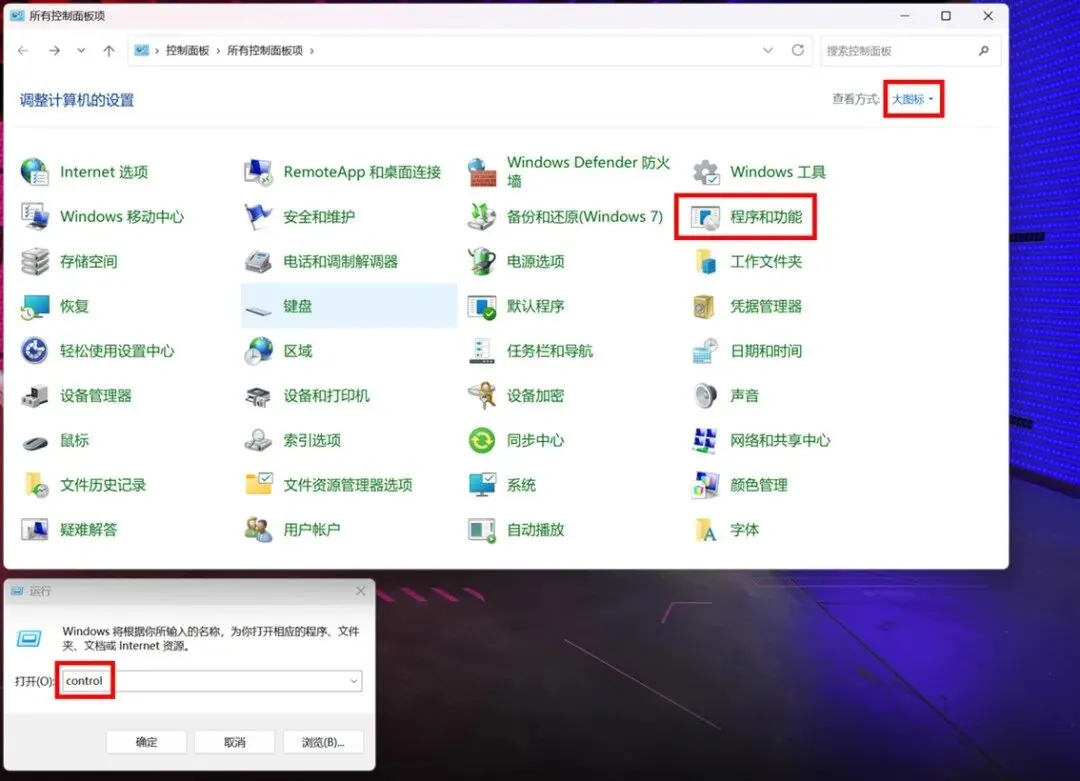Confirm Run dialog with 确定

(x=146, y=742)
